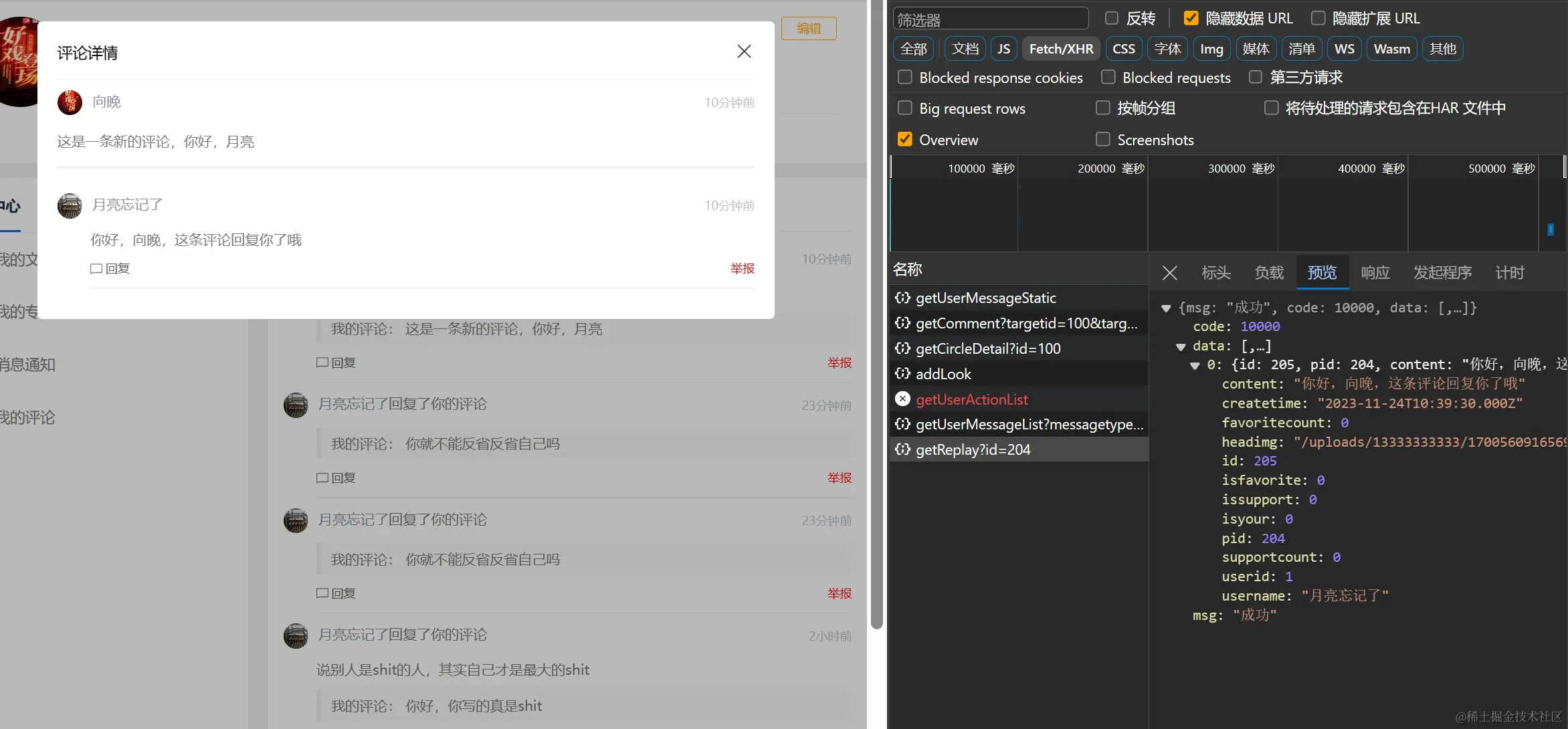Click reply icon under dialog comment
The height and width of the screenshot is (729, 1568).
[96, 269]
